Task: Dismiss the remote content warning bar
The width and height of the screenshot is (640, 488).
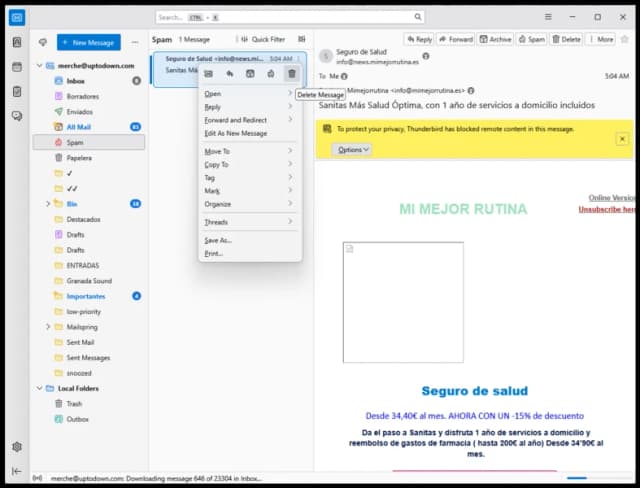Action: pos(622,139)
